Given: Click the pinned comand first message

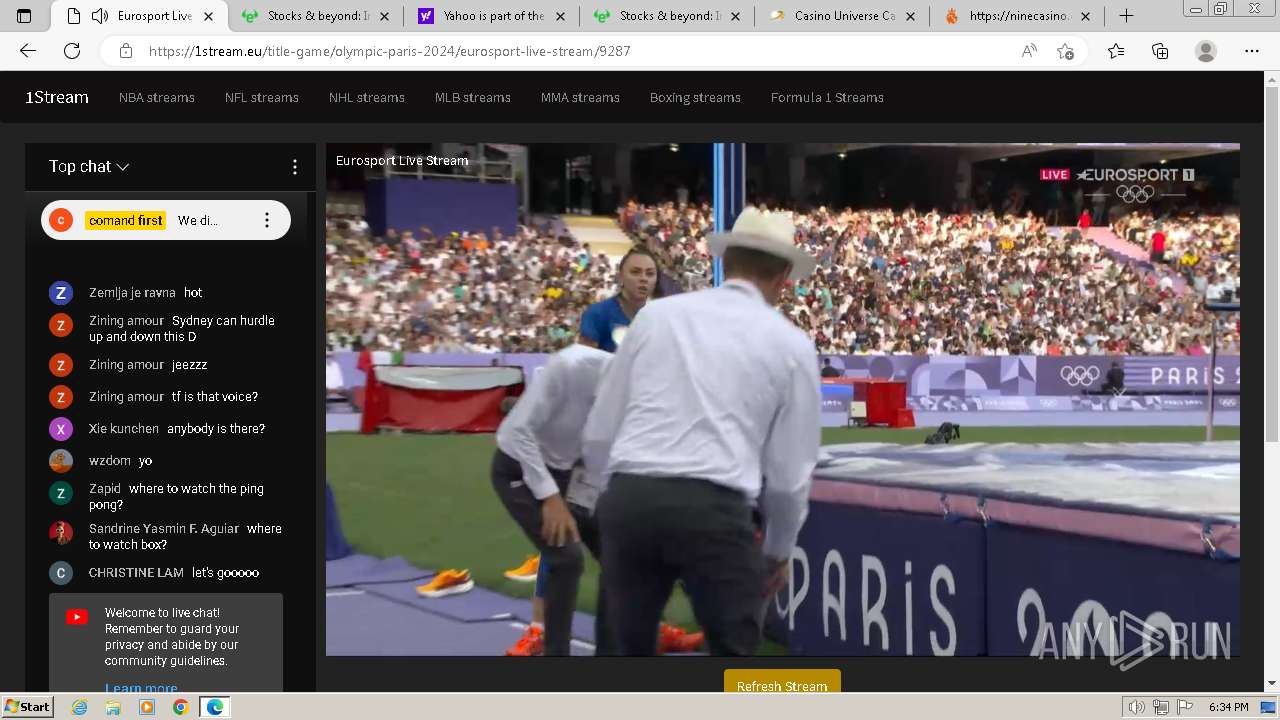Looking at the screenshot, I should [166, 220].
